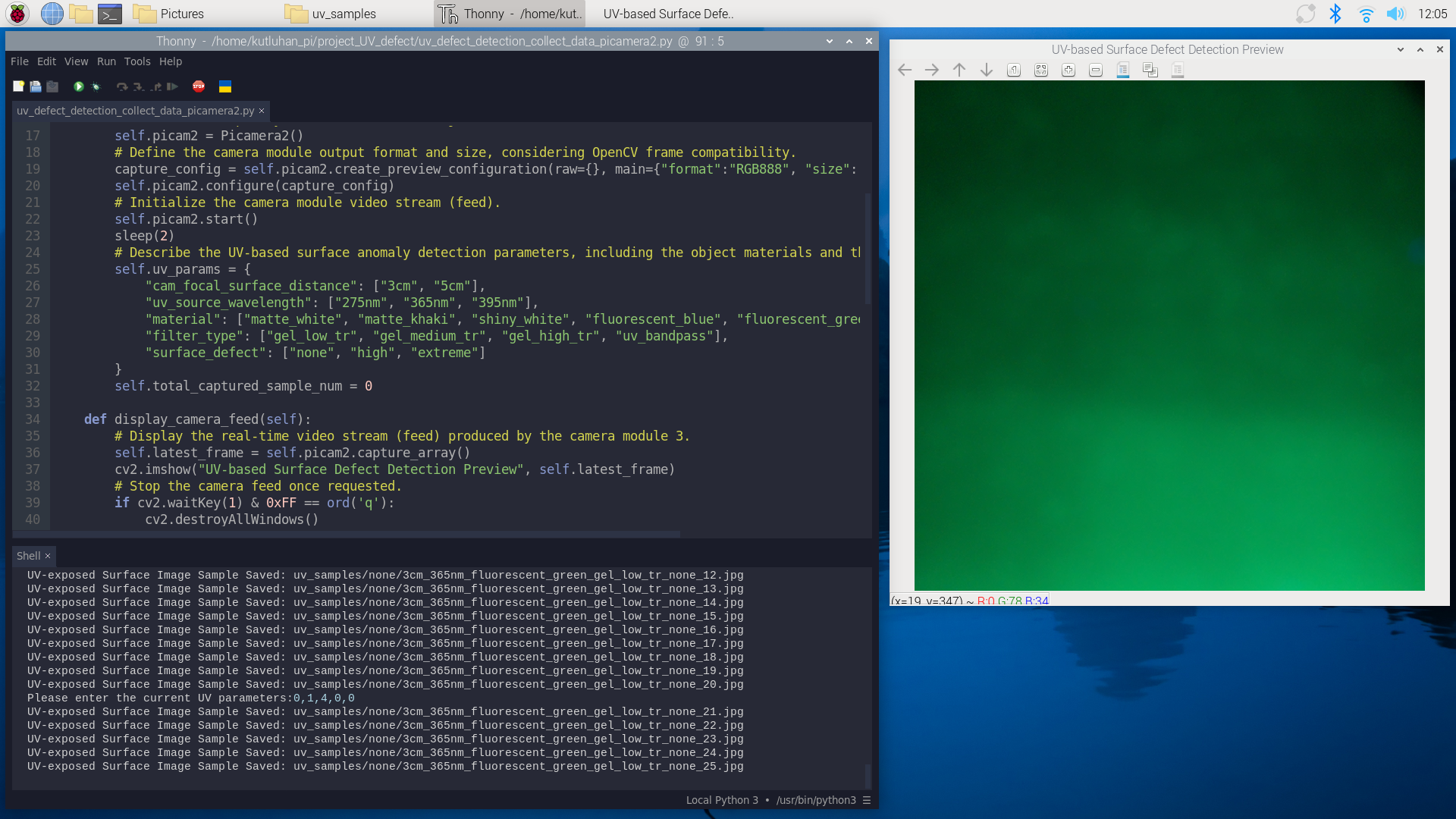The width and height of the screenshot is (1456, 819).
Task: Open the Raspberry Pi main menu
Action: (x=17, y=14)
